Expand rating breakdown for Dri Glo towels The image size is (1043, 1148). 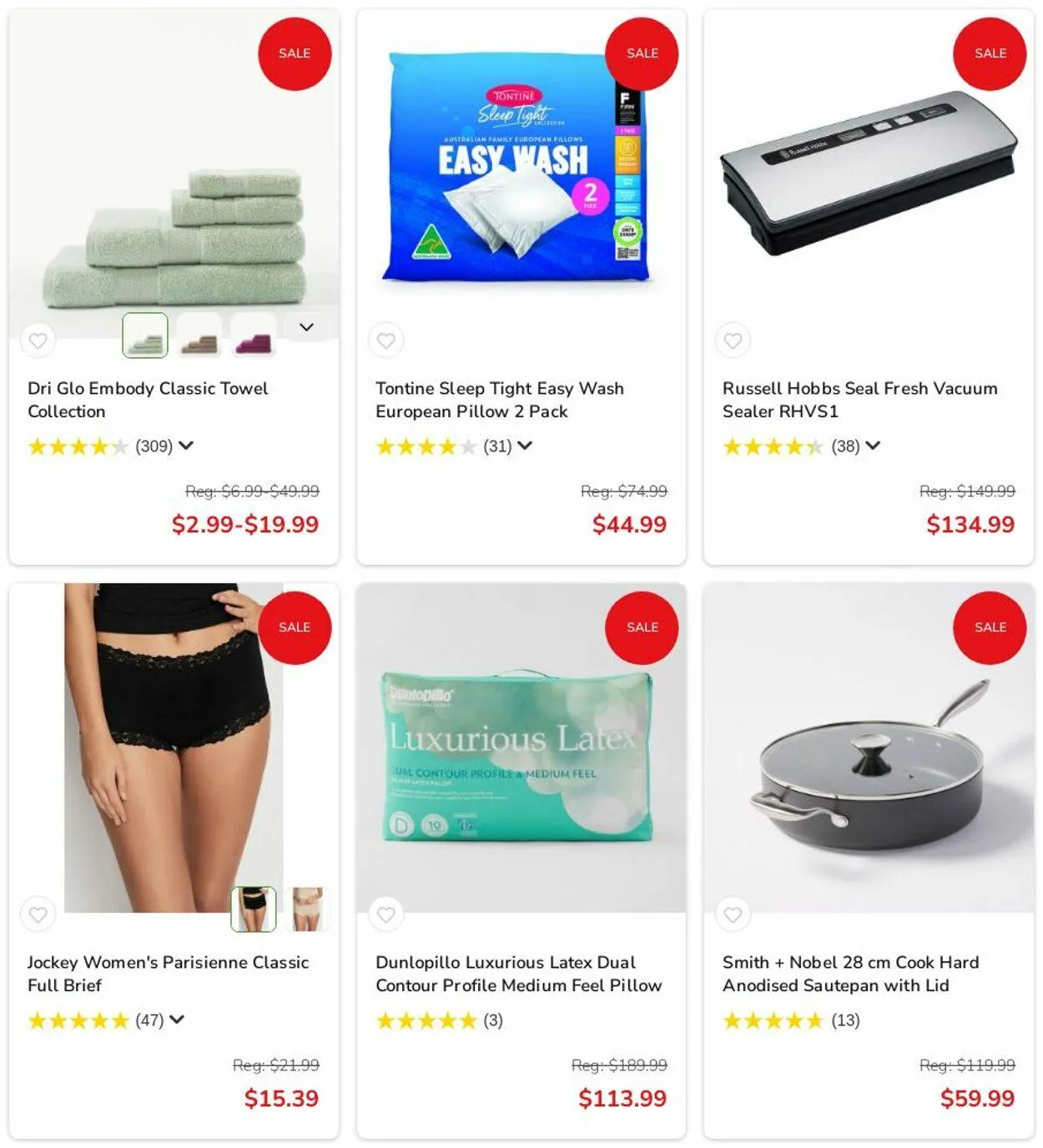186,446
